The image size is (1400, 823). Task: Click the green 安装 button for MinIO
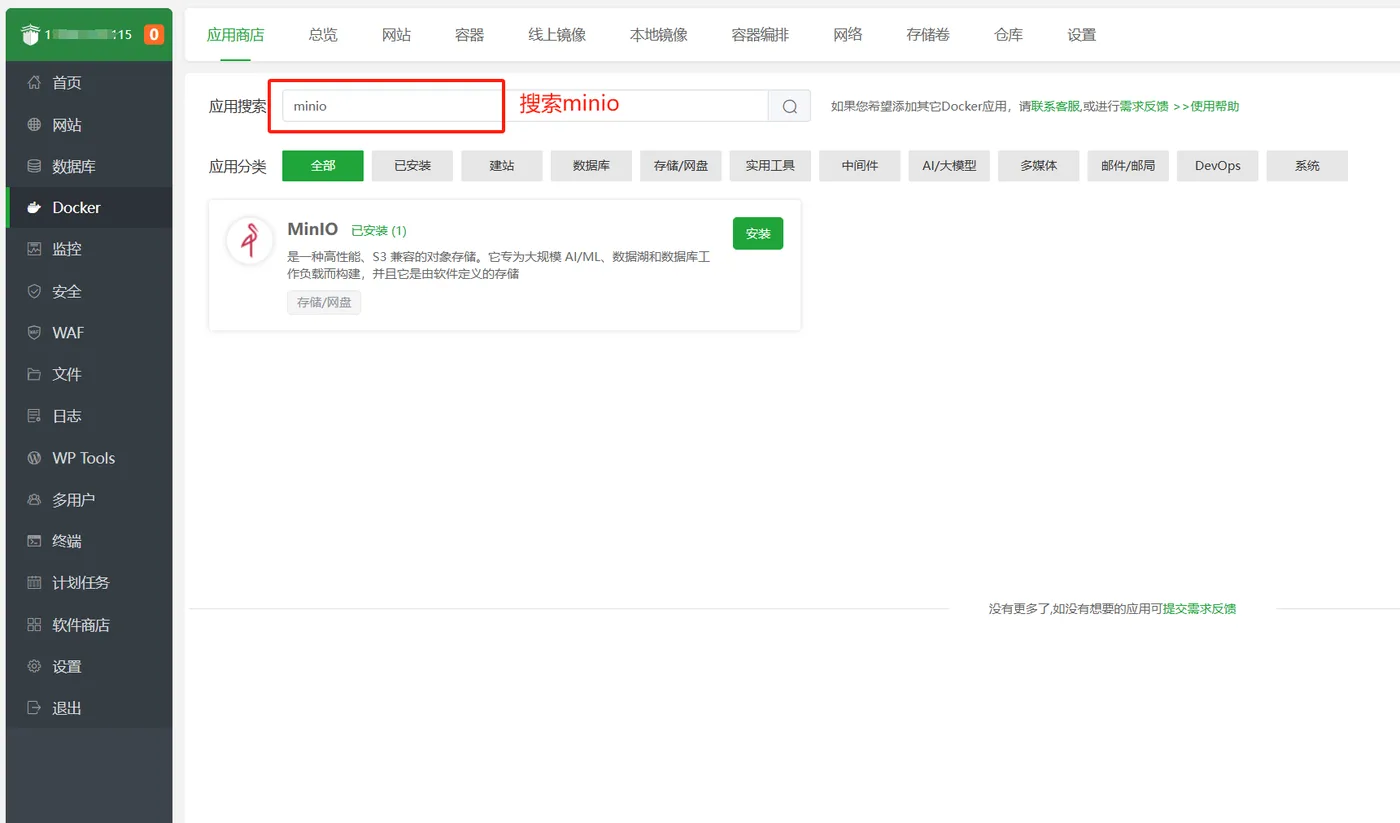click(x=758, y=233)
